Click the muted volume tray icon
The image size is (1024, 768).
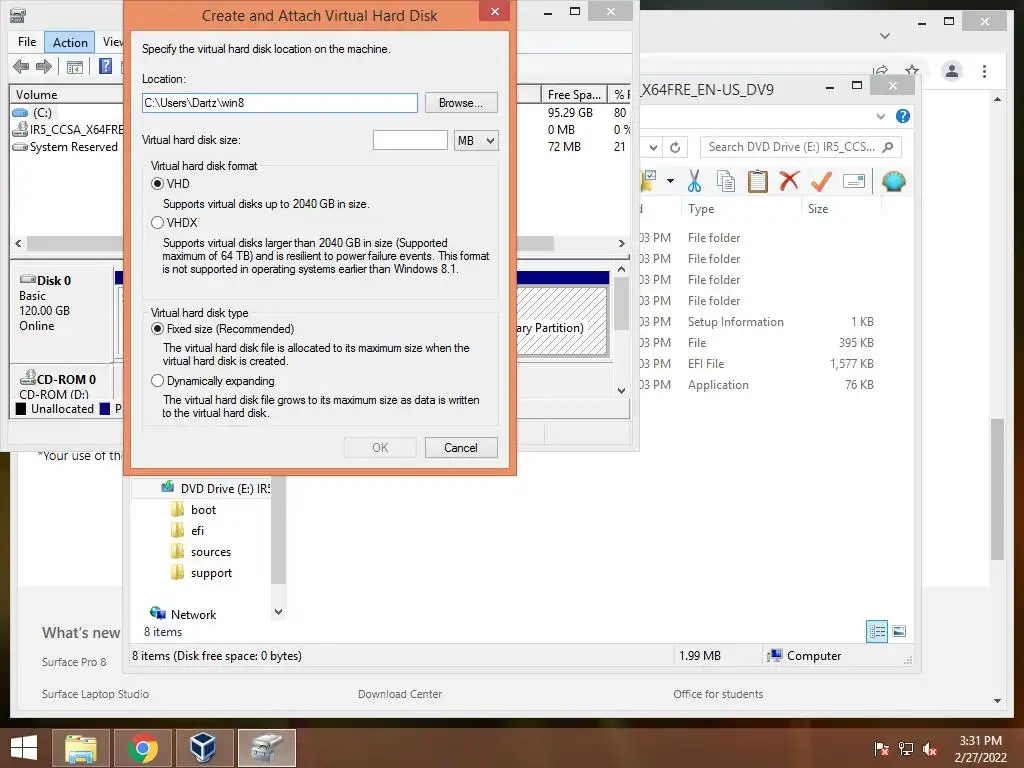[x=929, y=749]
